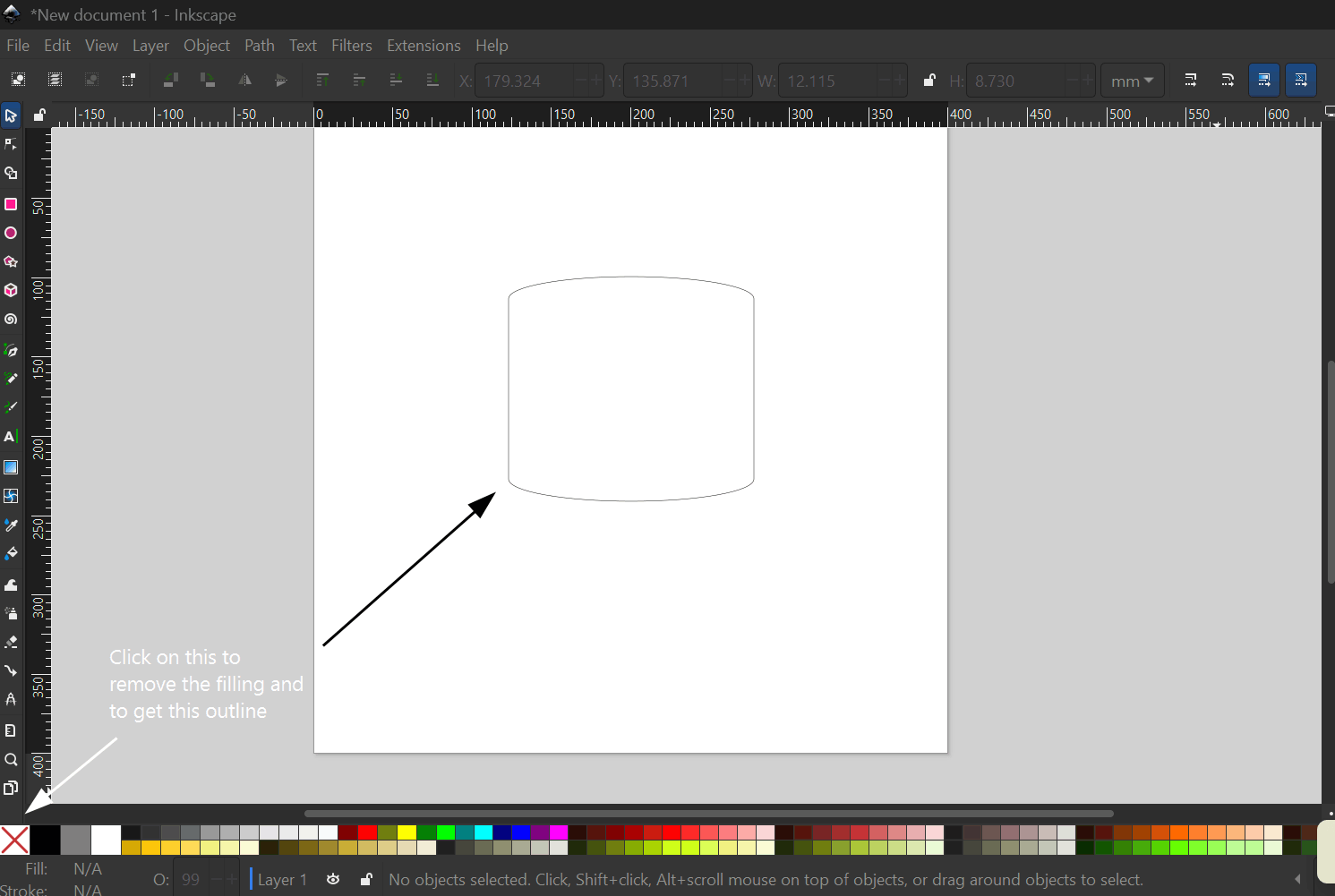This screenshot has width=1335, height=896.
Task: Activate the Shape Builder tool
Action: click(11, 173)
